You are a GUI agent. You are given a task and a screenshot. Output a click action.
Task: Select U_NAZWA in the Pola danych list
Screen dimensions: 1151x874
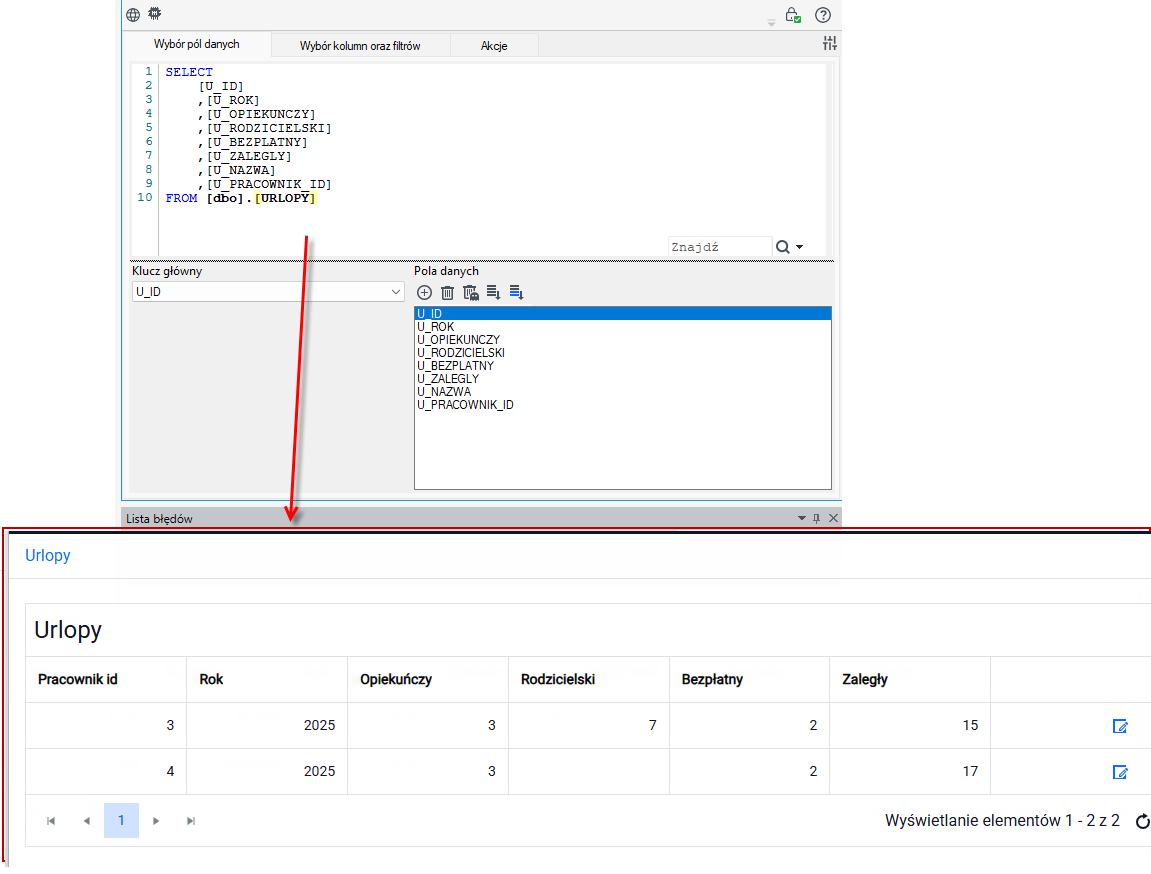[622, 392]
